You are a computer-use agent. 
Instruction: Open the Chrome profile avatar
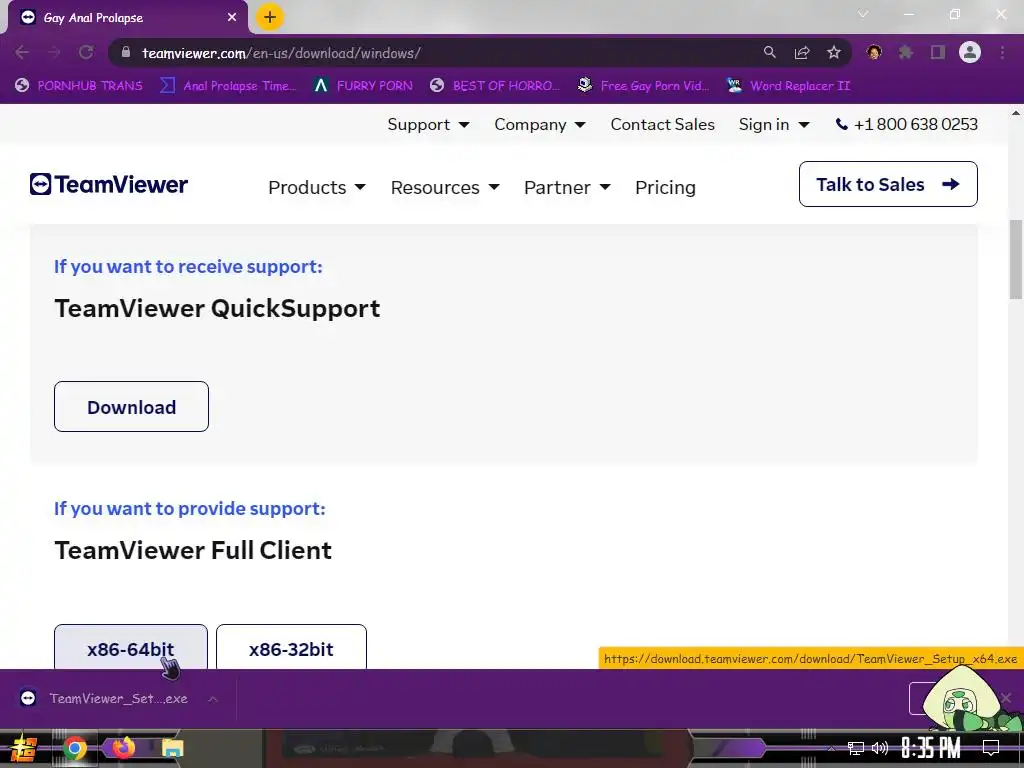970,52
